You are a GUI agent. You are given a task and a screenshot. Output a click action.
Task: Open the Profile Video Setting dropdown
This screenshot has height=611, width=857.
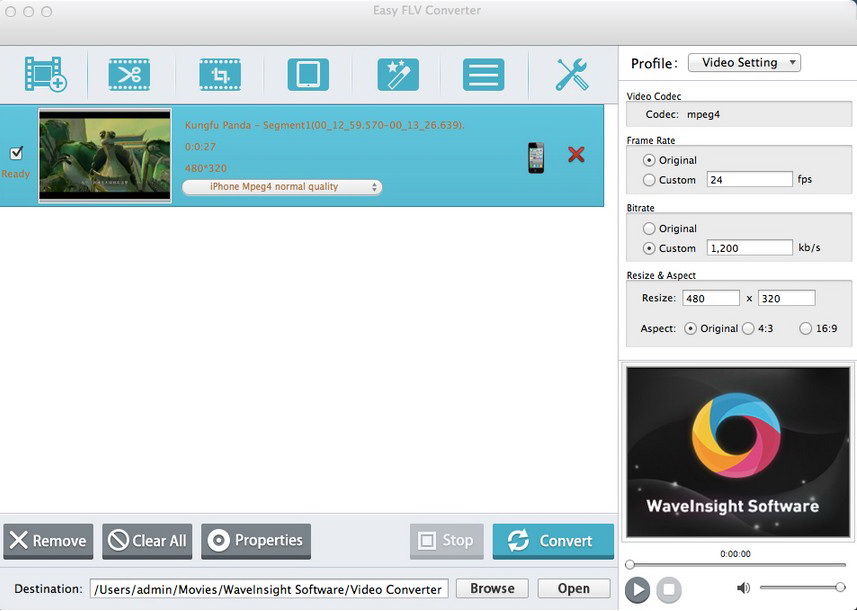(744, 63)
